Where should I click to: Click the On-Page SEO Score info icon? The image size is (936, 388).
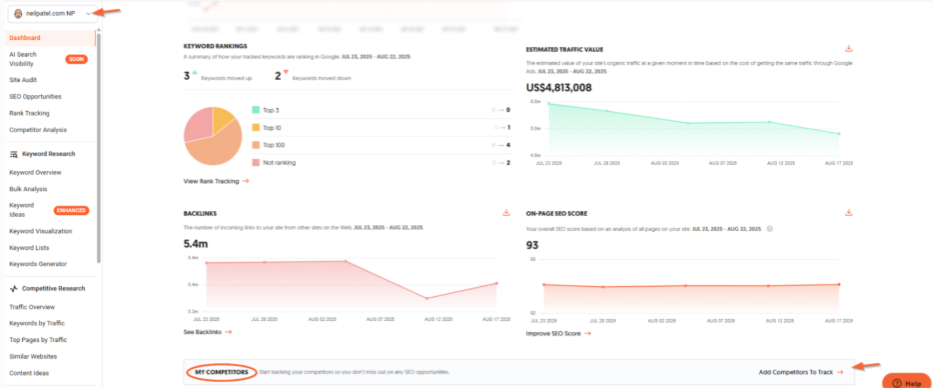coord(769,229)
